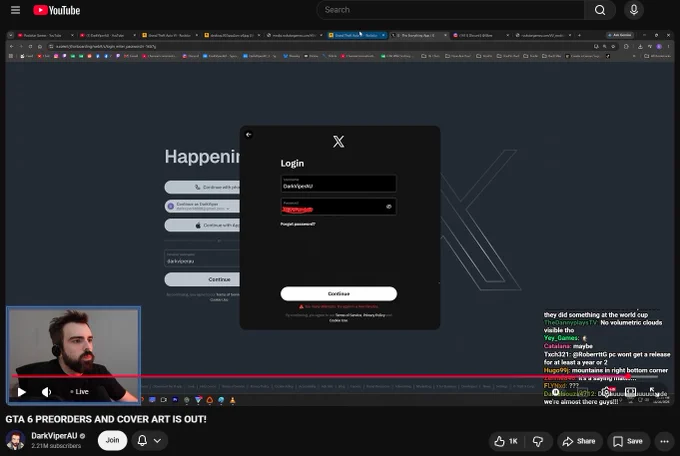Click the magnifying glass search button
The width and height of the screenshot is (680, 456).
pos(600,10)
